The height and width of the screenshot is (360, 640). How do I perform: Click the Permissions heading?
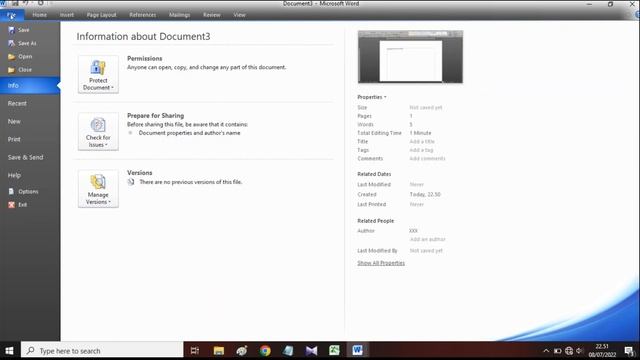pyautogui.click(x=144, y=58)
